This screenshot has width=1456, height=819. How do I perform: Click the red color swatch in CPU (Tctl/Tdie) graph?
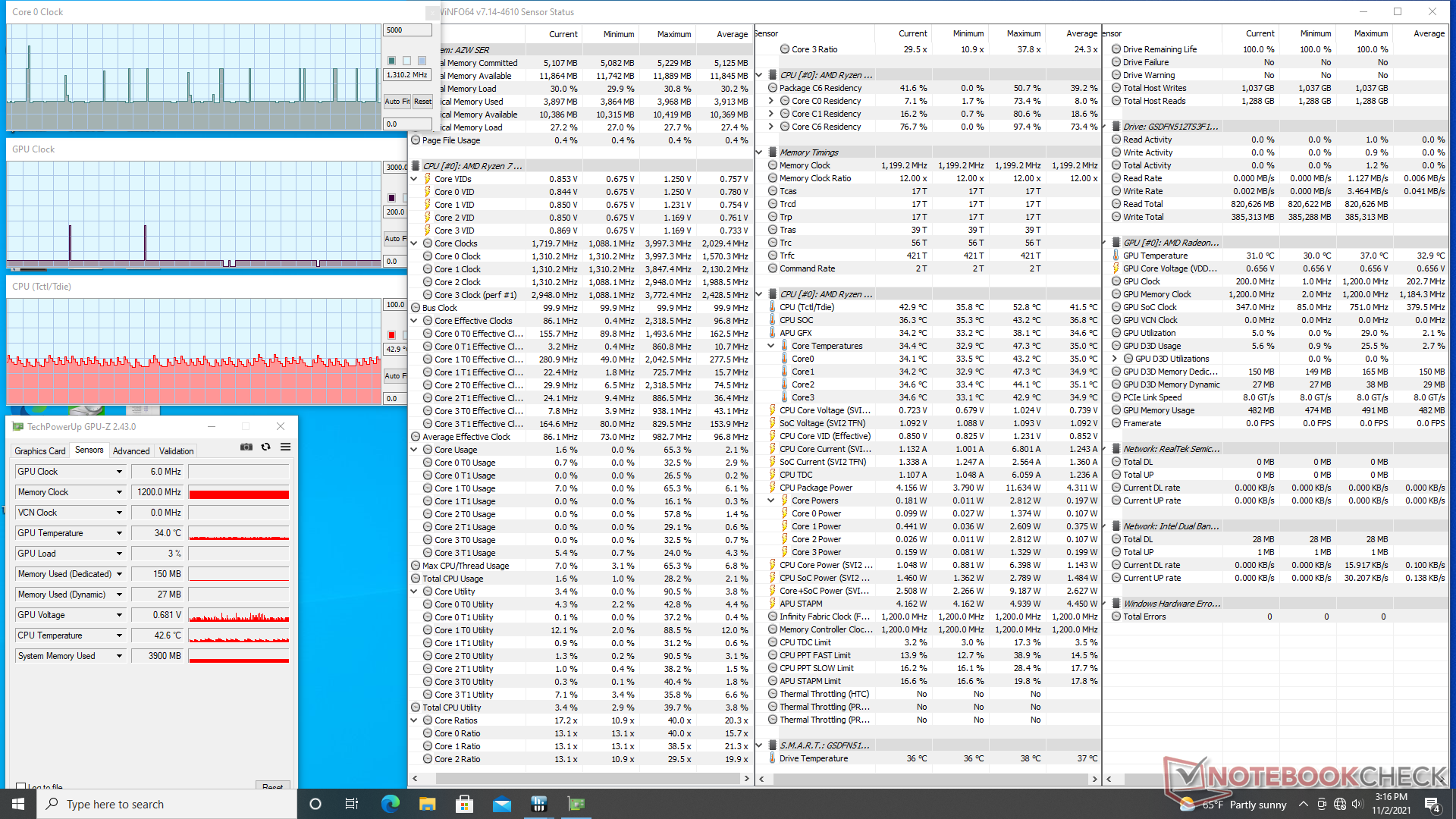point(391,335)
